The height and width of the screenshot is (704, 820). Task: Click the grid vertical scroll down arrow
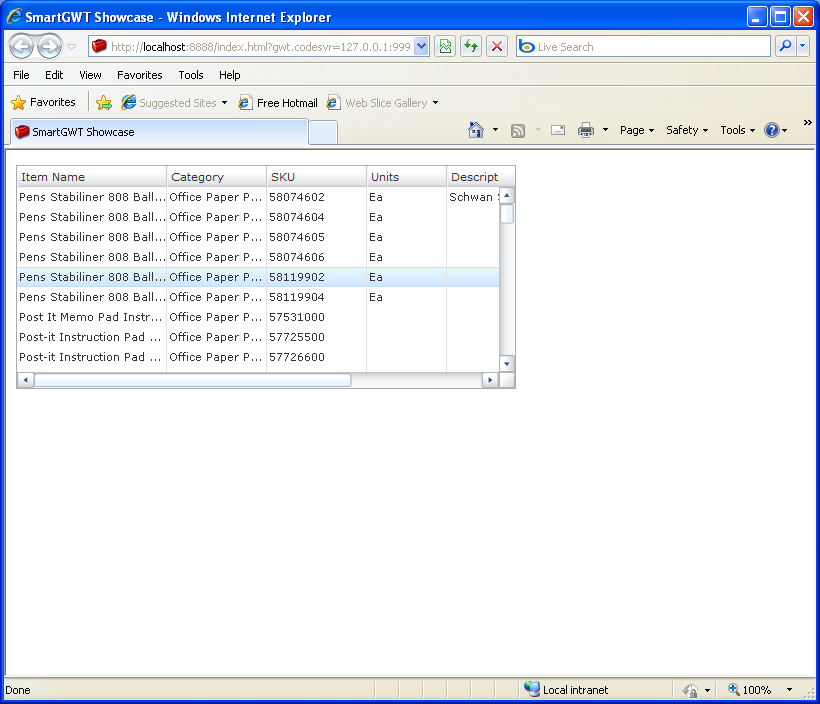[x=507, y=364]
